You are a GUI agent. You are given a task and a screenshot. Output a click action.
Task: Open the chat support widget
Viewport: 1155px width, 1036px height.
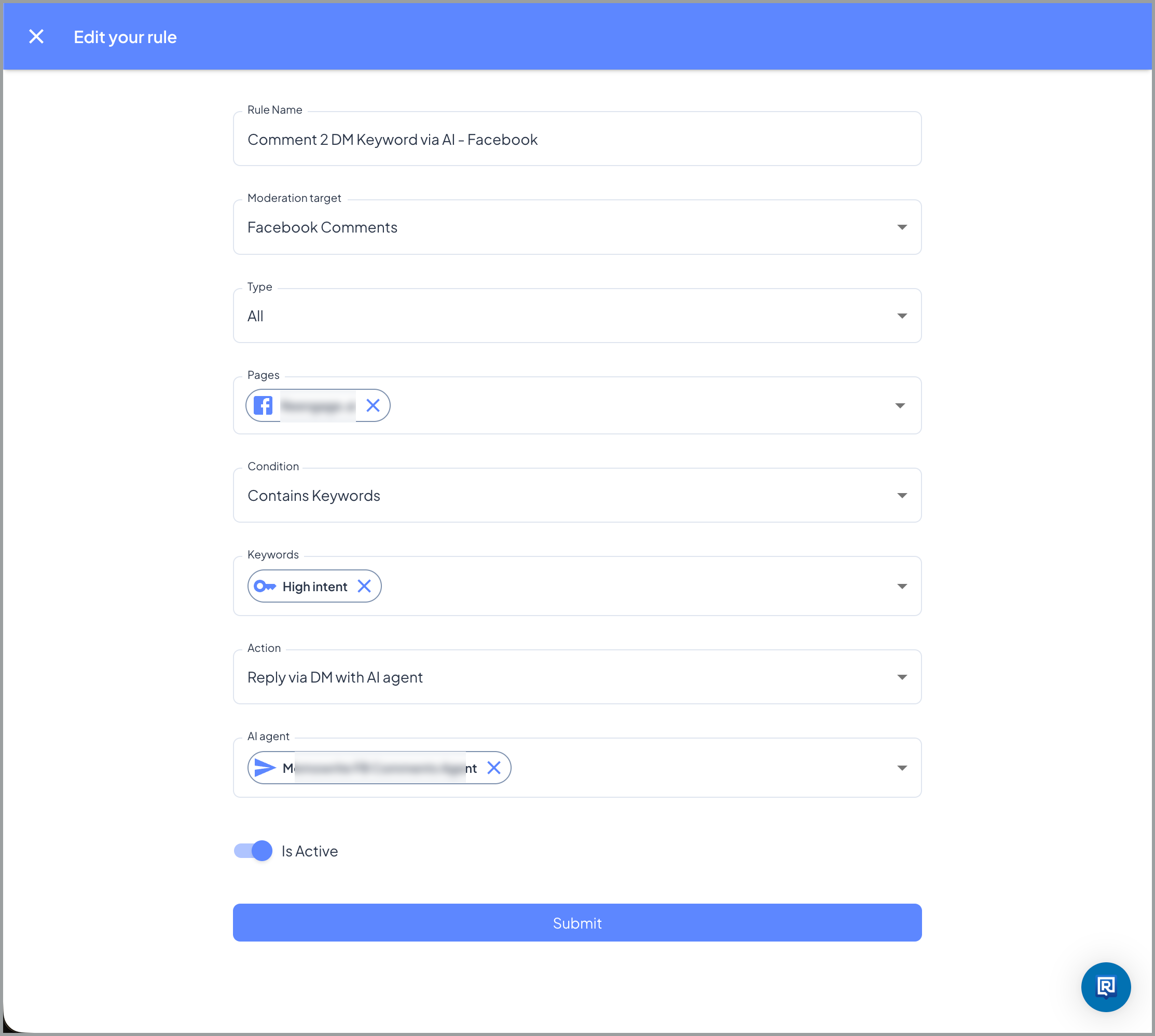pos(1106,987)
